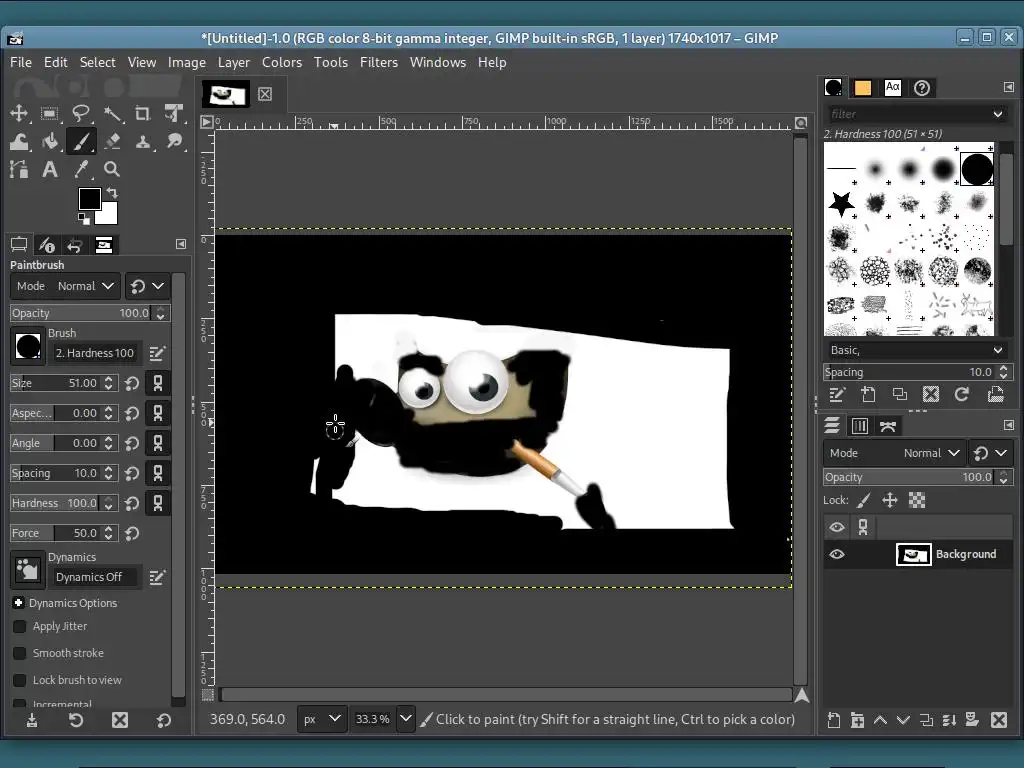1024x768 pixels.
Task: Delete the layer using bottom-right icon
Action: [999, 720]
